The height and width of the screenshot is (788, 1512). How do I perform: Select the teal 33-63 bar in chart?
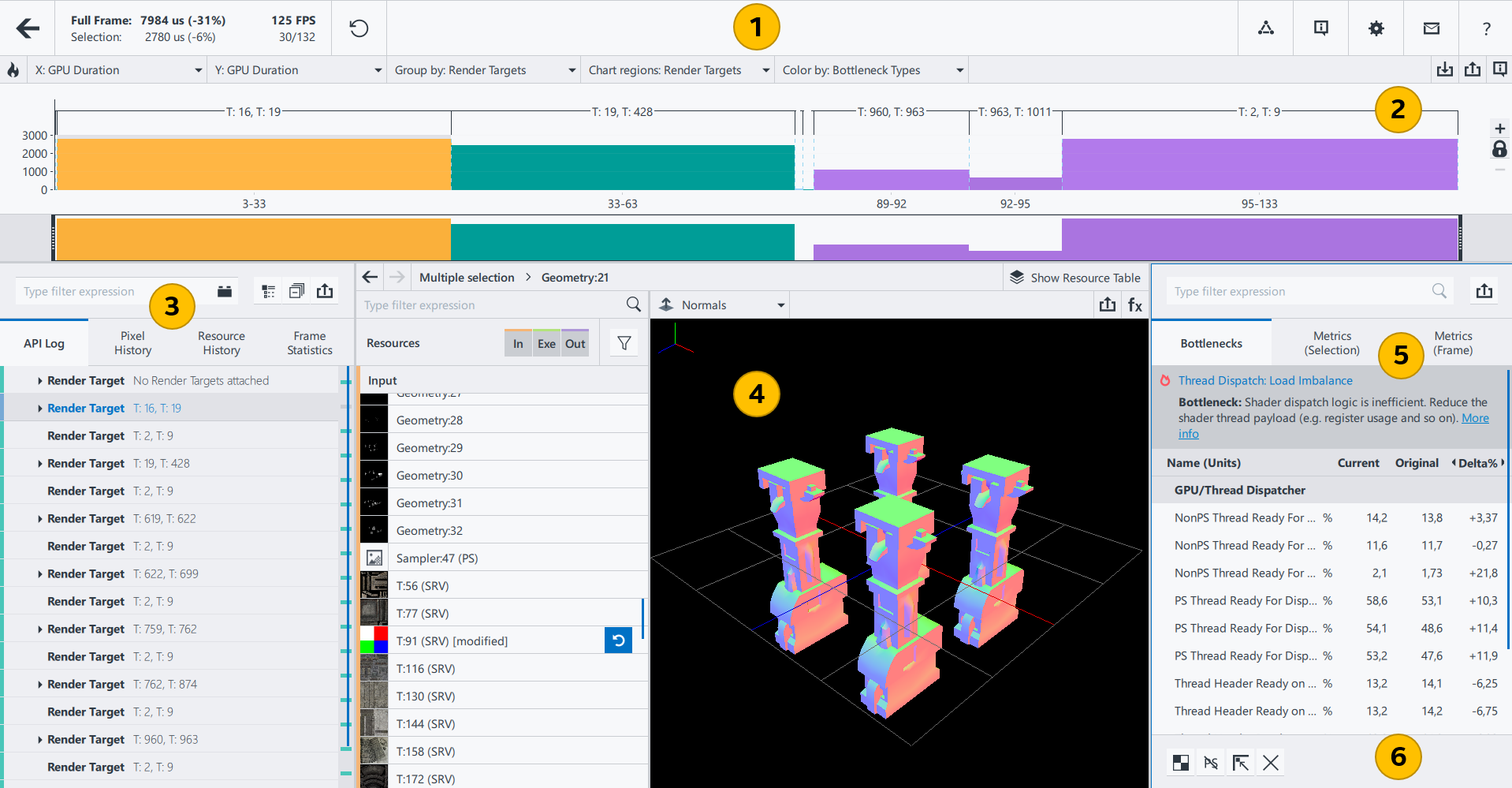pos(623,167)
